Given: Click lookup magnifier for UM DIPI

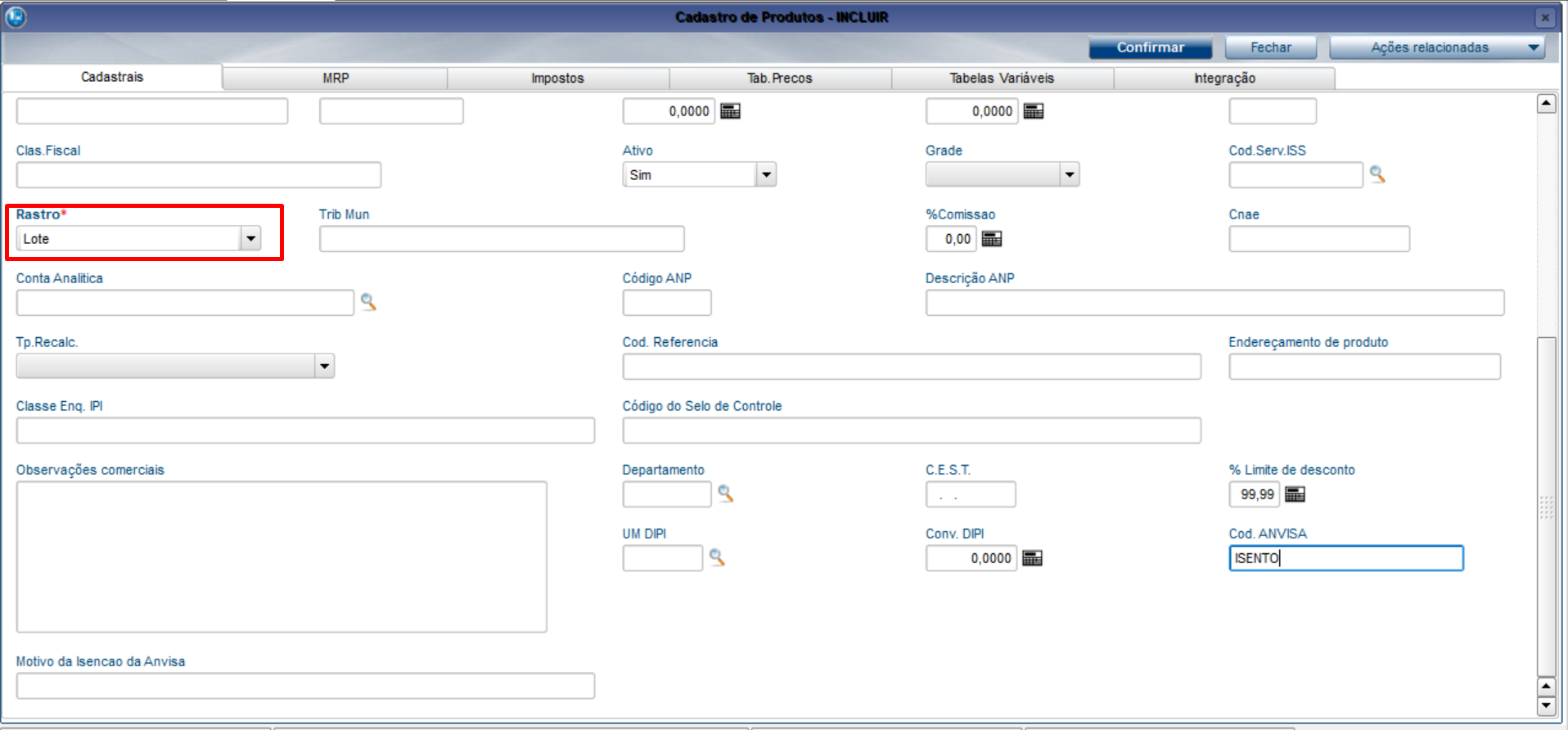Looking at the screenshot, I should (x=717, y=557).
